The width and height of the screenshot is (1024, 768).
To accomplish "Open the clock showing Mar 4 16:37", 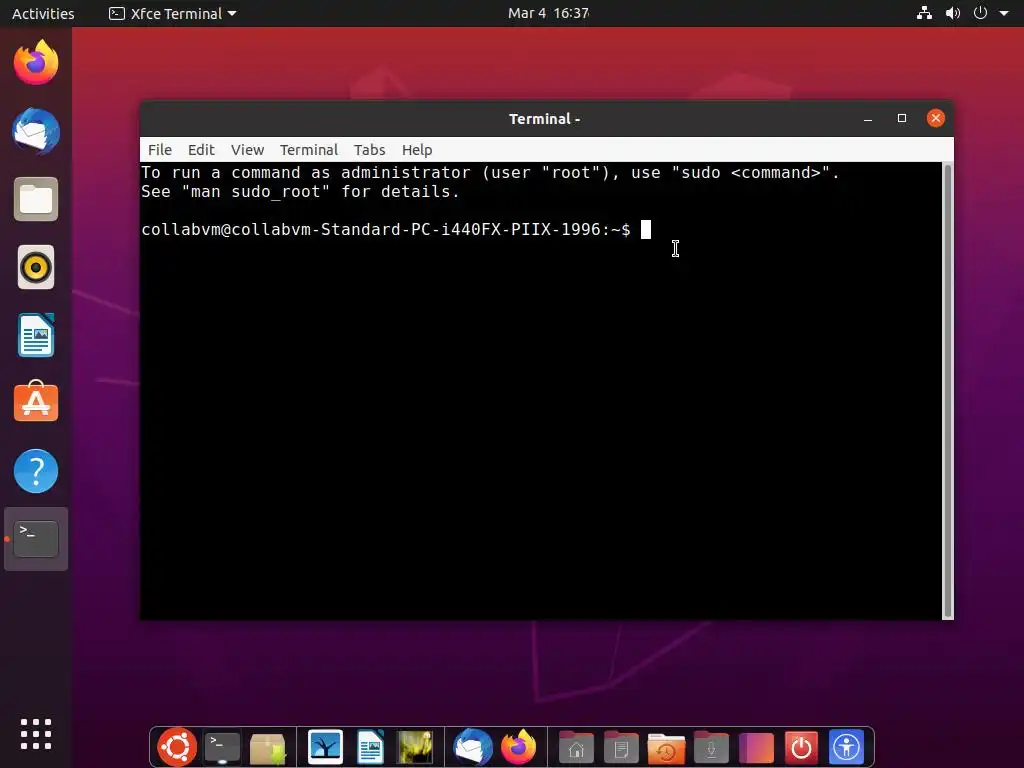I will pos(549,13).
